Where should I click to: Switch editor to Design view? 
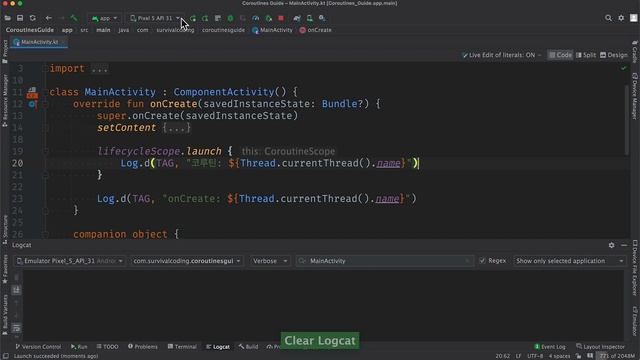pos(614,55)
